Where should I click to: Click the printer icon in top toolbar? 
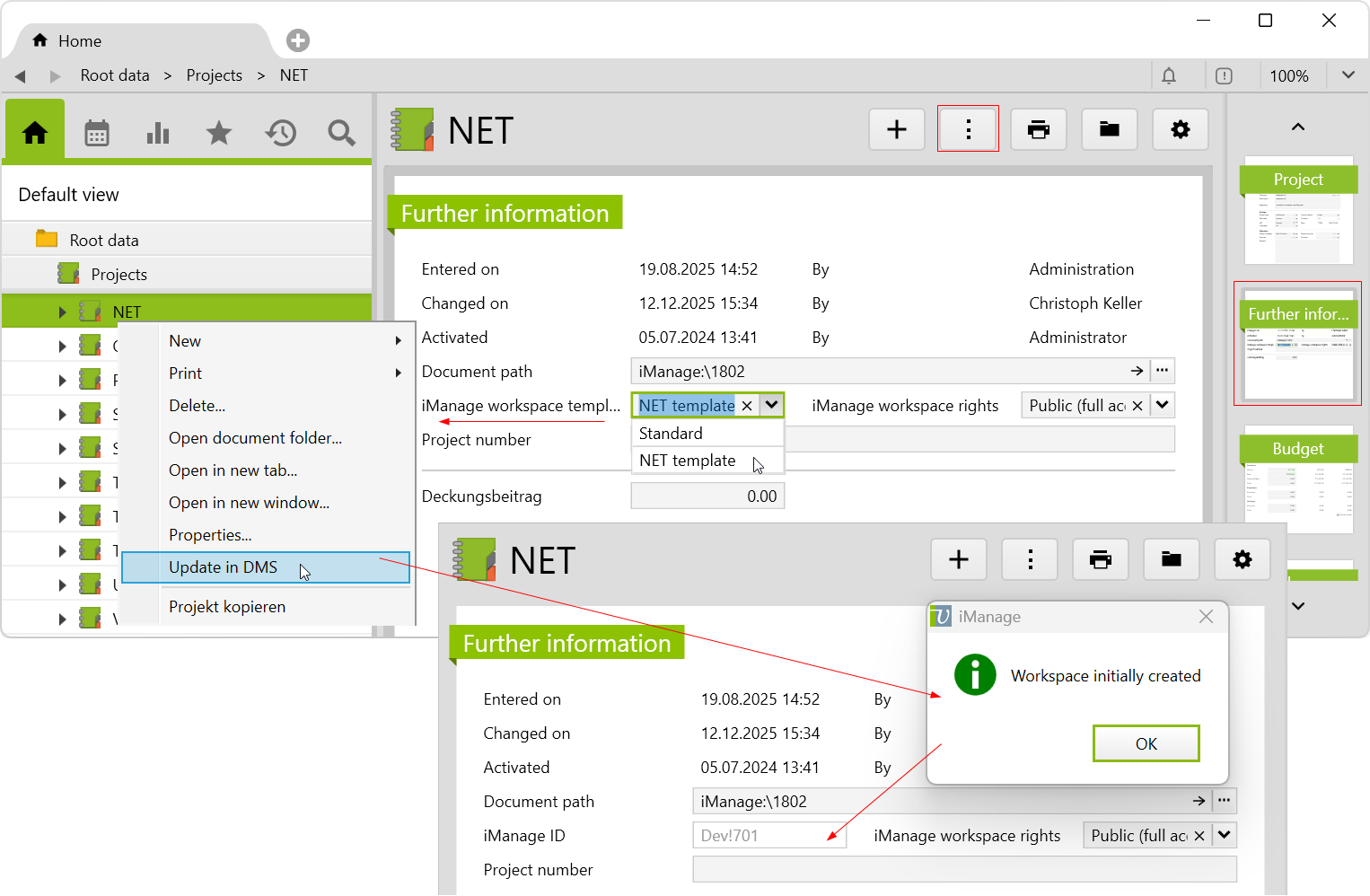tap(1039, 129)
